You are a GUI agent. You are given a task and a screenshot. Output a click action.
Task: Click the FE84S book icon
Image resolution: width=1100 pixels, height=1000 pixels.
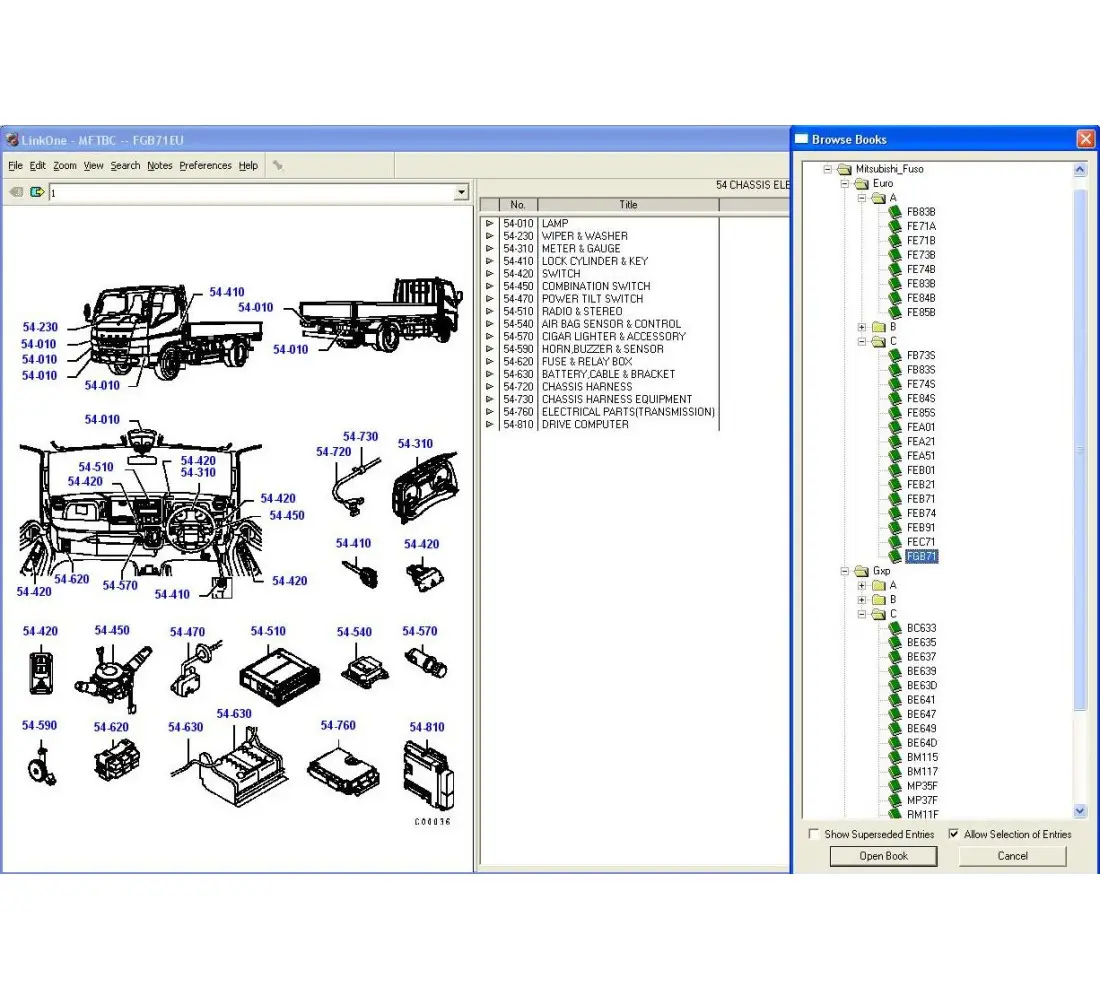click(x=895, y=399)
